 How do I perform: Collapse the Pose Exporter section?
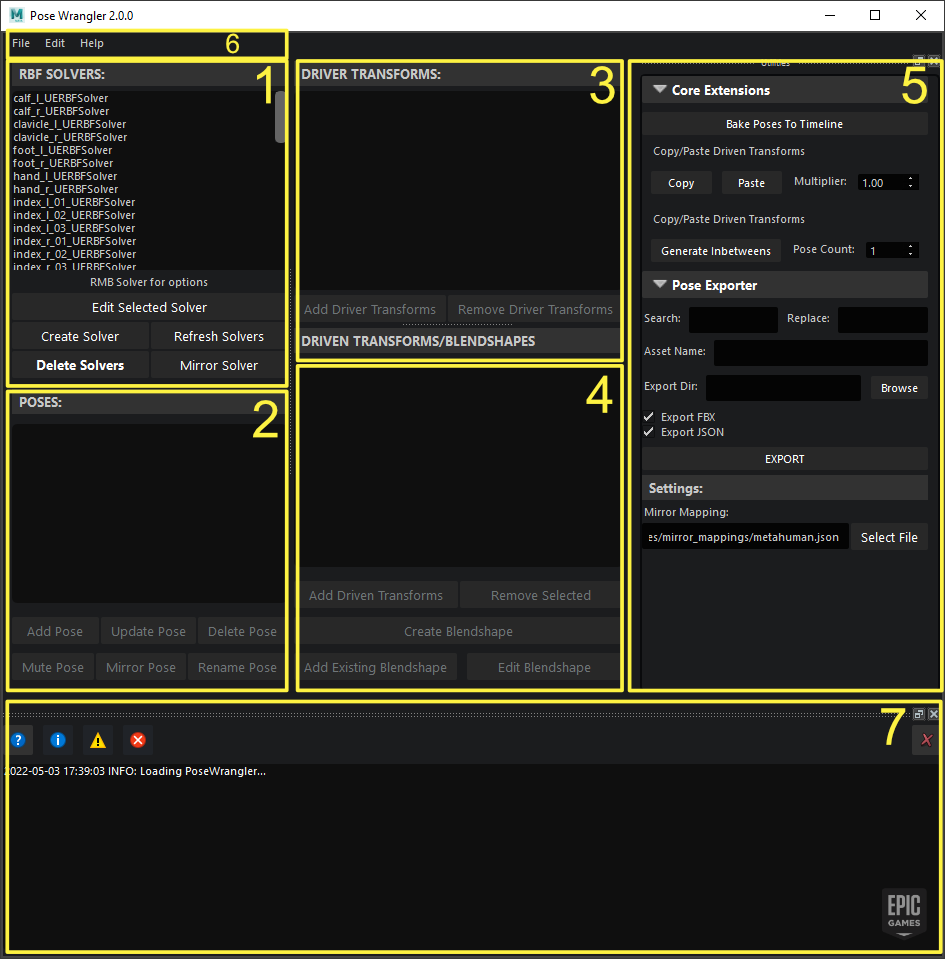pyautogui.click(x=660, y=285)
